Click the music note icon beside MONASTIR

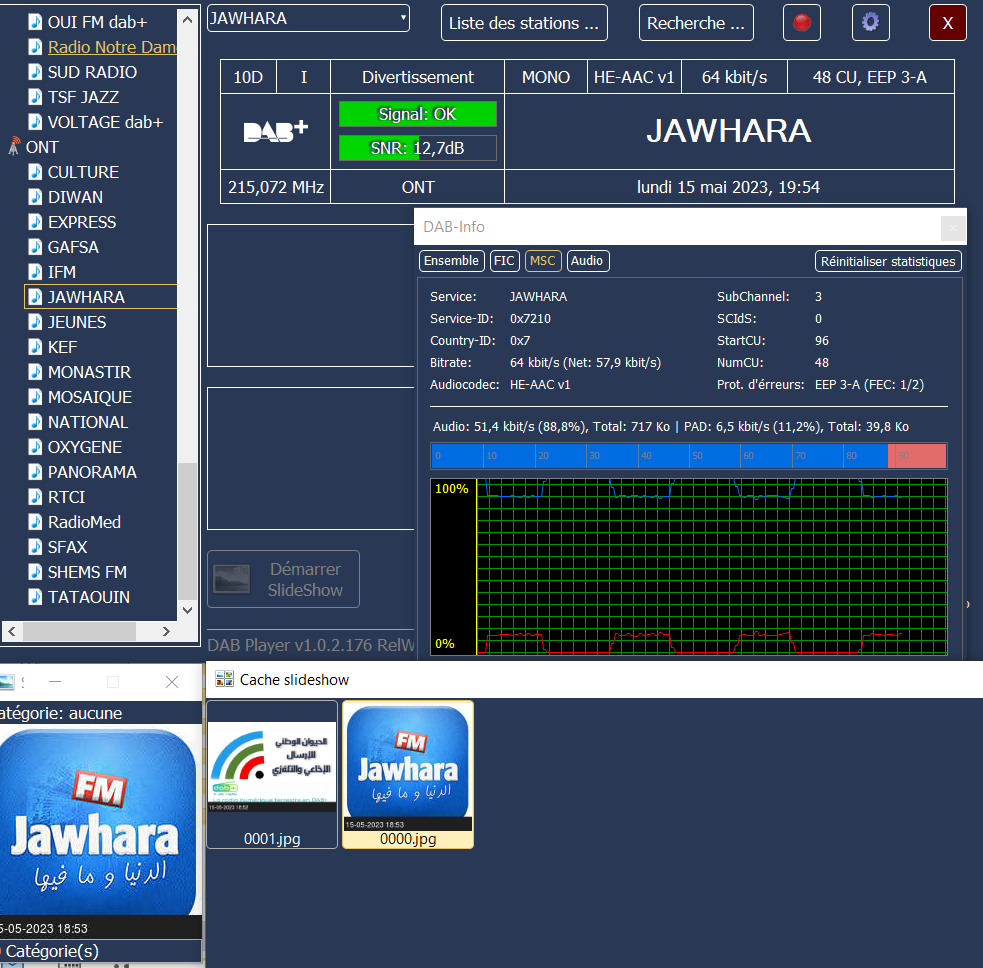(35, 372)
